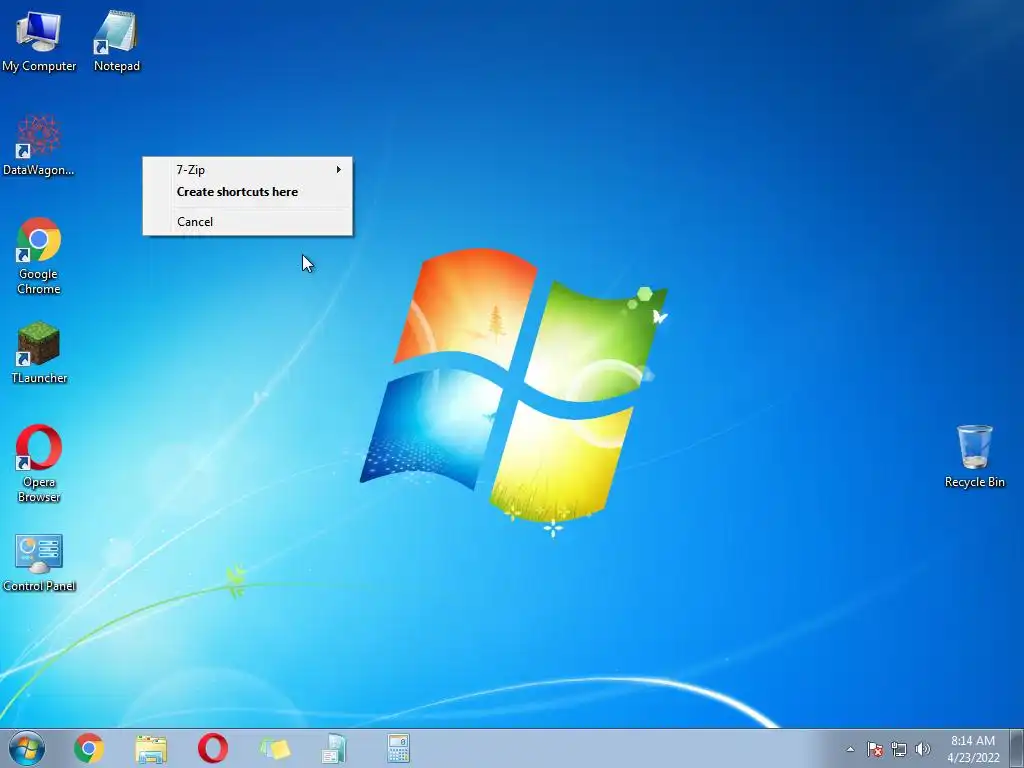Open Windows Explorer from the taskbar
The width and height of the screenshot is (1024, 768).
click(151, 748)
